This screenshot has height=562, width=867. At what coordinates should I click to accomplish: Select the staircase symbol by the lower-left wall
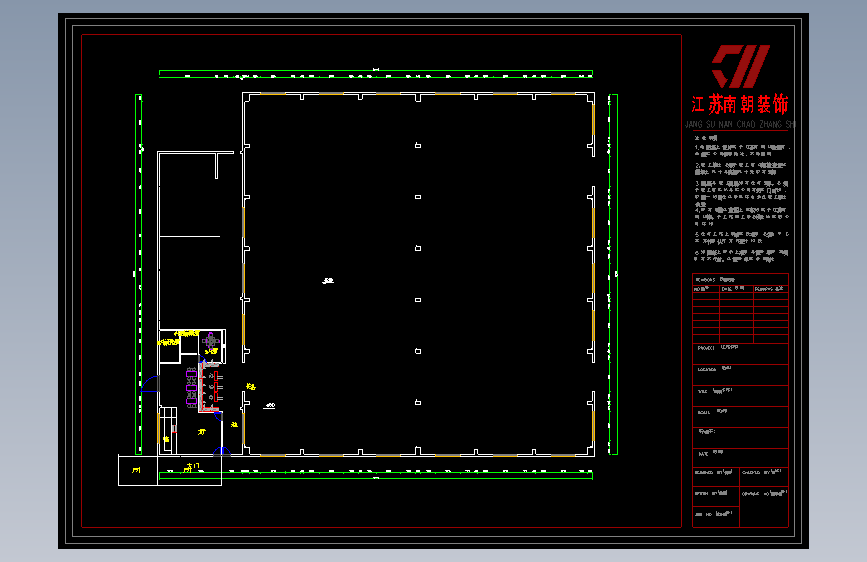tap(169, 430)
